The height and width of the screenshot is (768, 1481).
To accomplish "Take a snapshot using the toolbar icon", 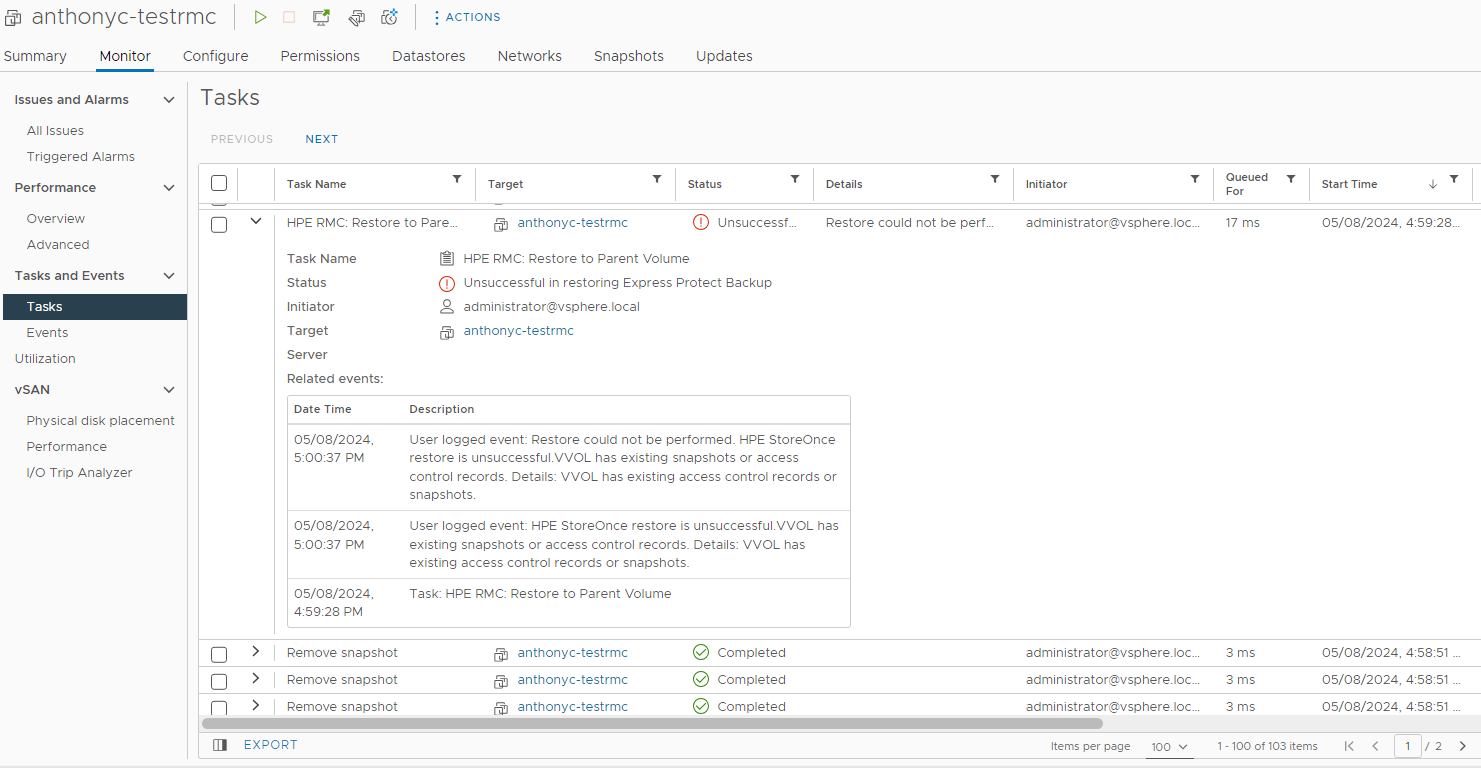I will [390, 17].
